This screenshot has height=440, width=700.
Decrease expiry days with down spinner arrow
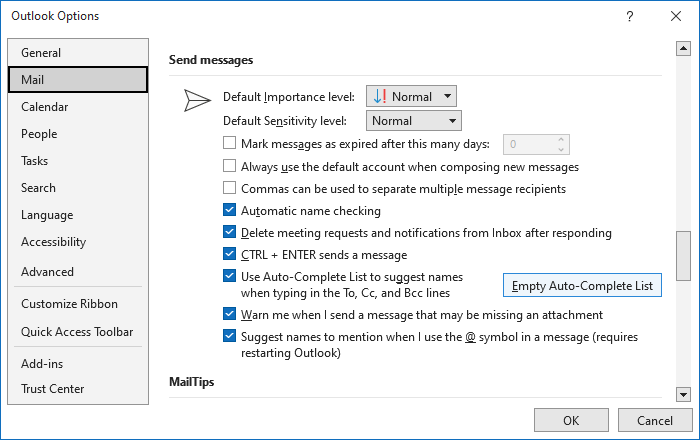(561, 149)
